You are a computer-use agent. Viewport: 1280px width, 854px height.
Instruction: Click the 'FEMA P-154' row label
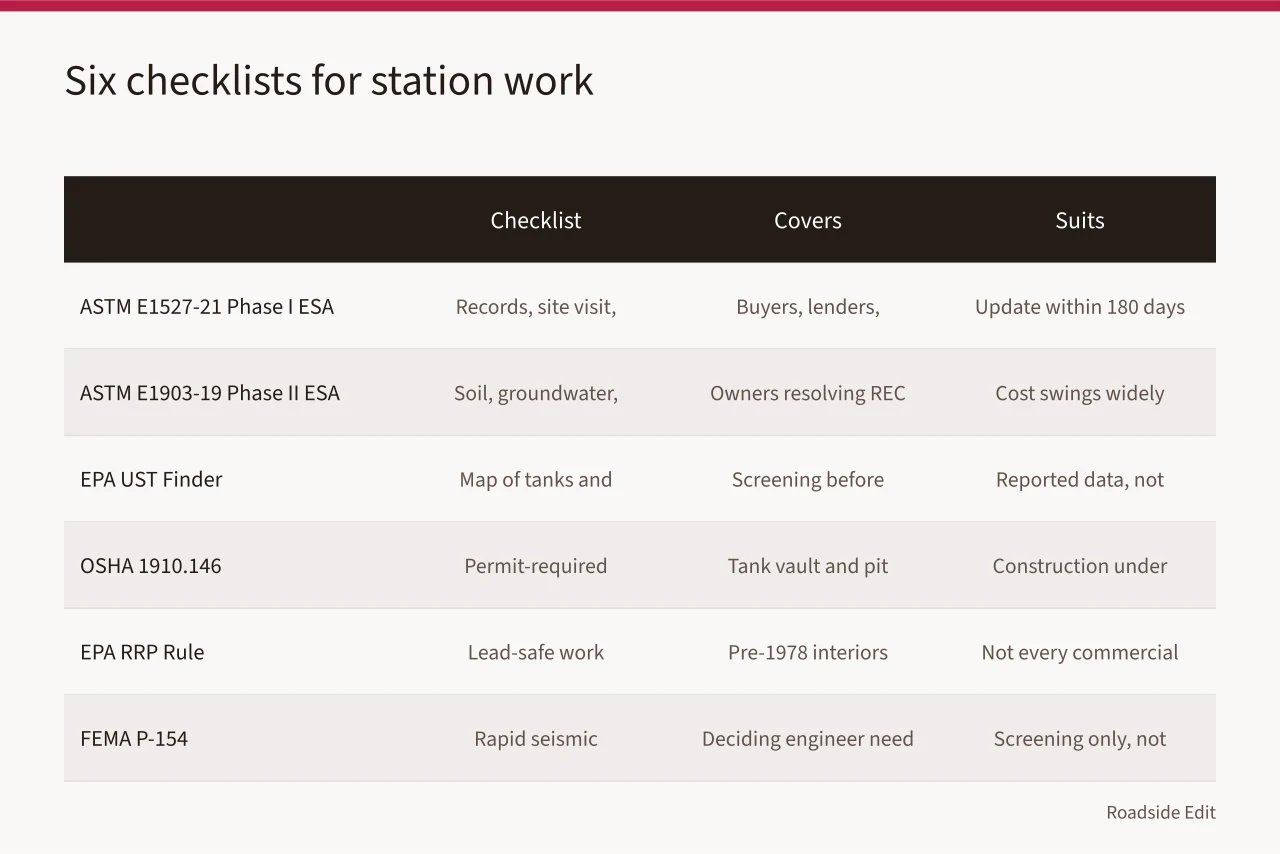(x=134, y=738)
